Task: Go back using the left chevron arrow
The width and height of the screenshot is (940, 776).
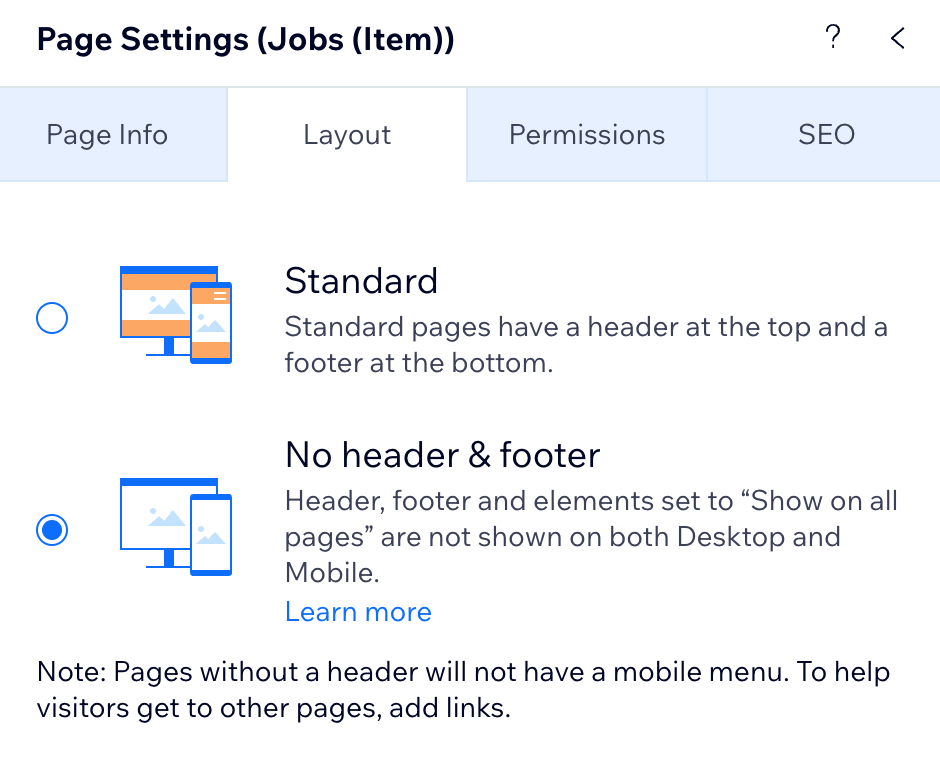Action: 897,38
